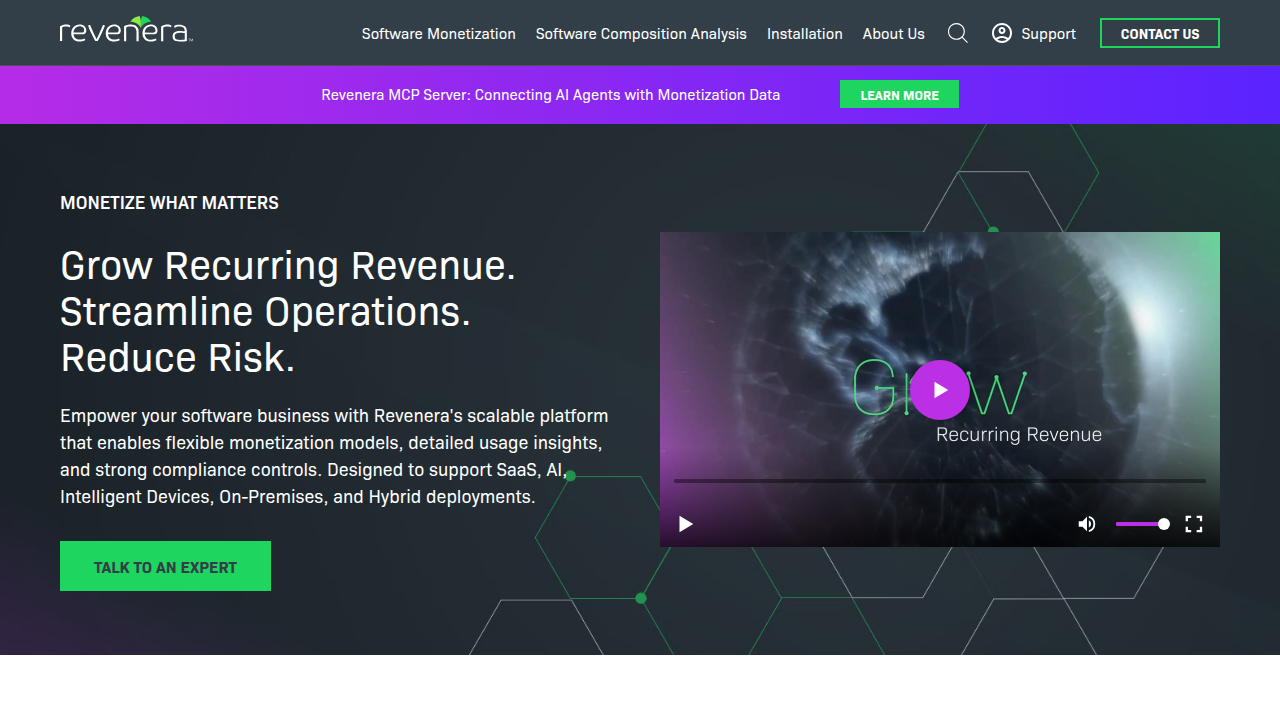Adjust the video volume slider
The width and height of the screenshot is (1280, 720).
click(1142, 524)
